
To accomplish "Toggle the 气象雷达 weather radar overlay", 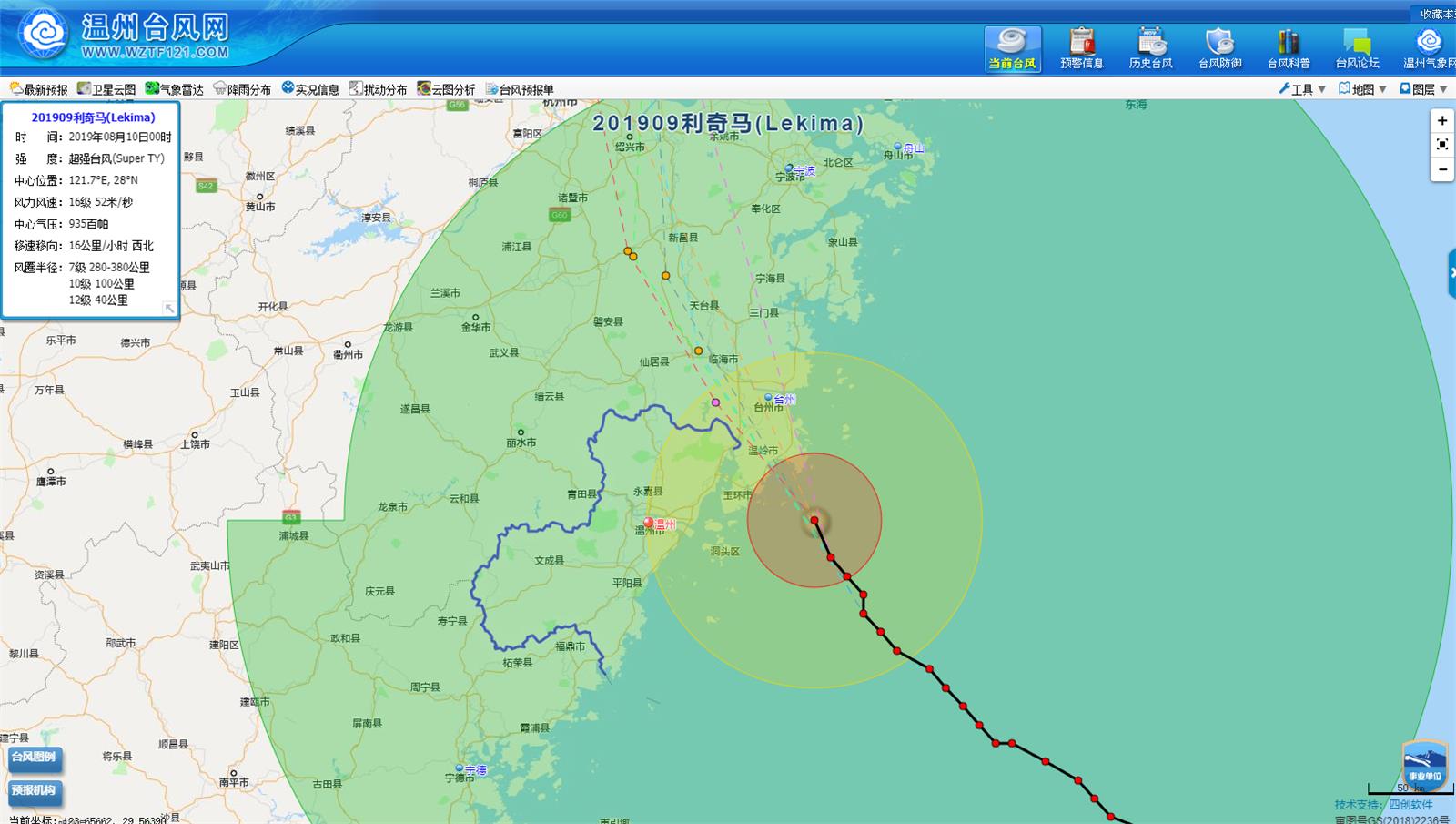I will 175,89.
